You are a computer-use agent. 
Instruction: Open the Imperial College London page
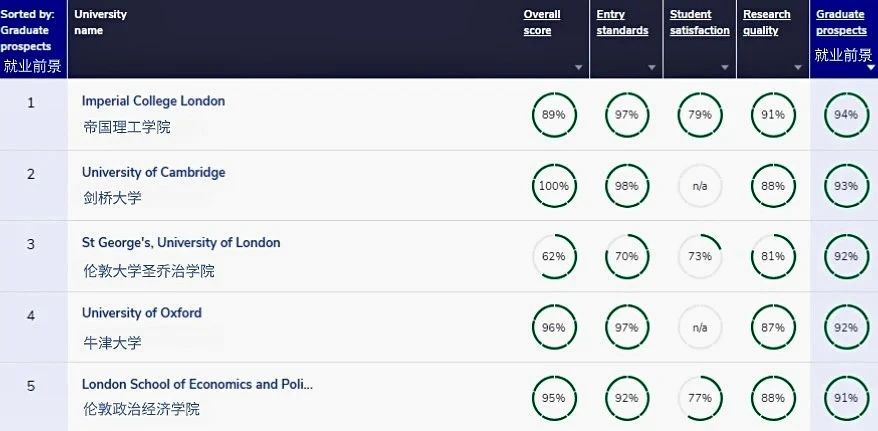pos(153,101)
